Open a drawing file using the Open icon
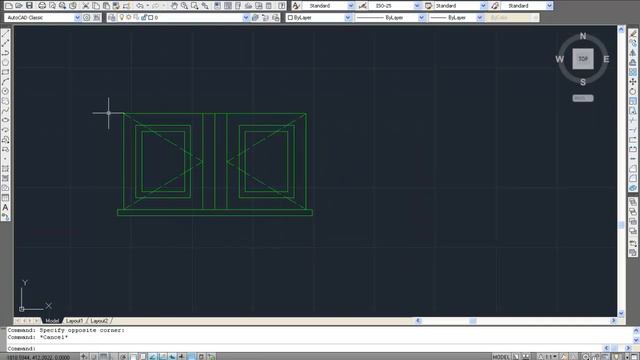Image resolution: width=640 pixels, height=360 pixels. pyautogui.click(x=19, y=6)
